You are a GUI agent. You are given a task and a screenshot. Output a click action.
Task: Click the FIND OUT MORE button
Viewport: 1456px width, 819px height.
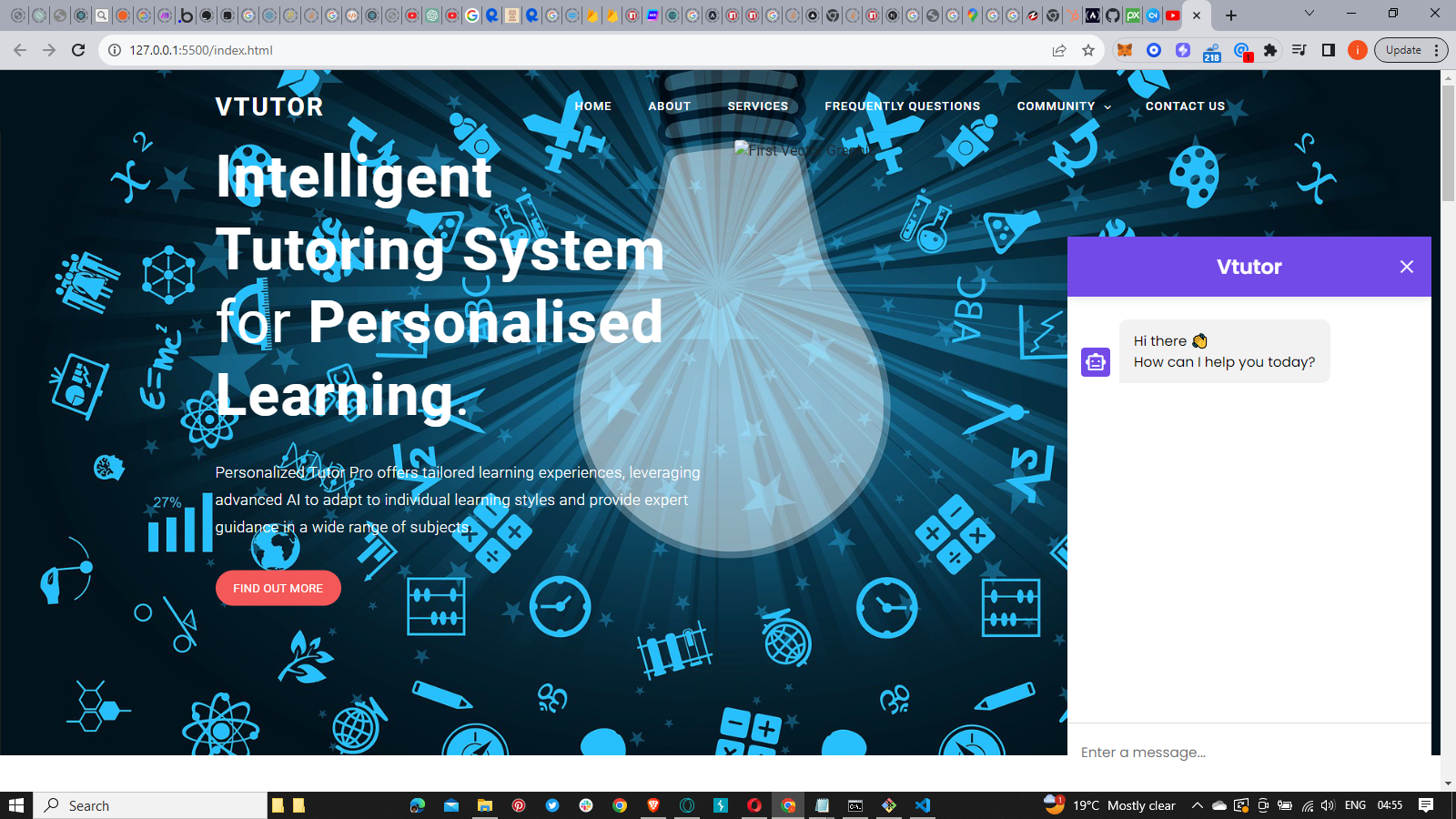[278, 588]
